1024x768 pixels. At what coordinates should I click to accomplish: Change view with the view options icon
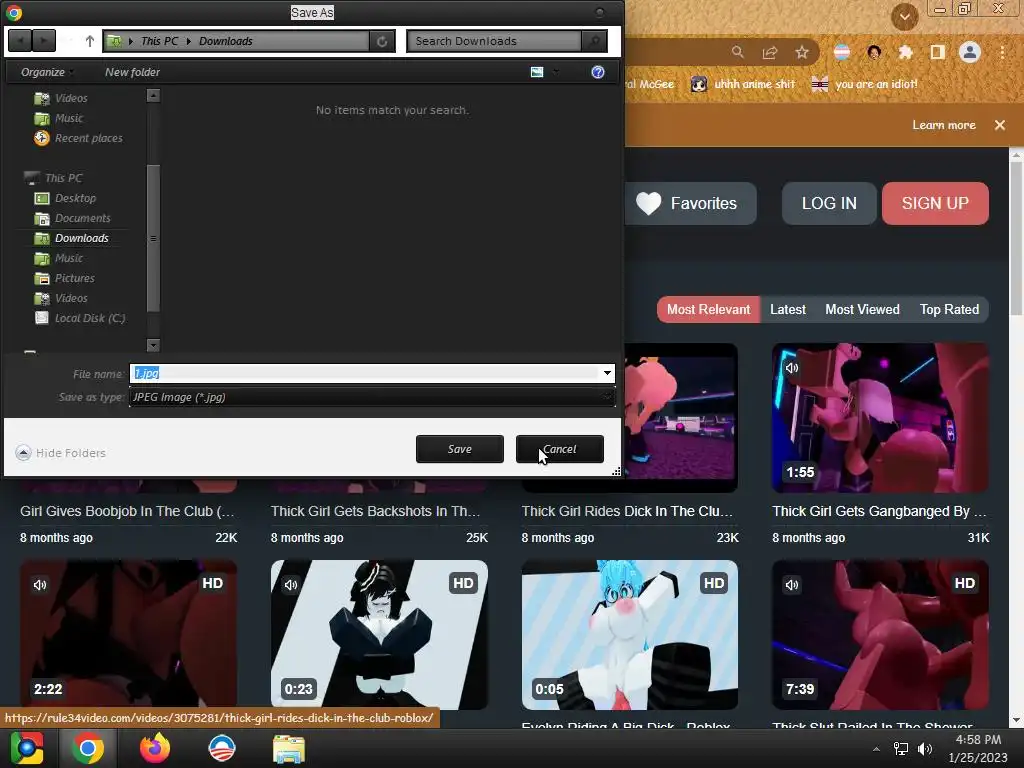pos(537,72)
